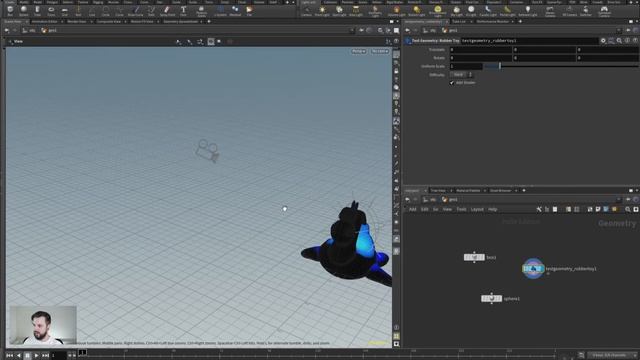Select the box1 node
The height and width of the screenshot is (360, 640).
tap(474, 258)
